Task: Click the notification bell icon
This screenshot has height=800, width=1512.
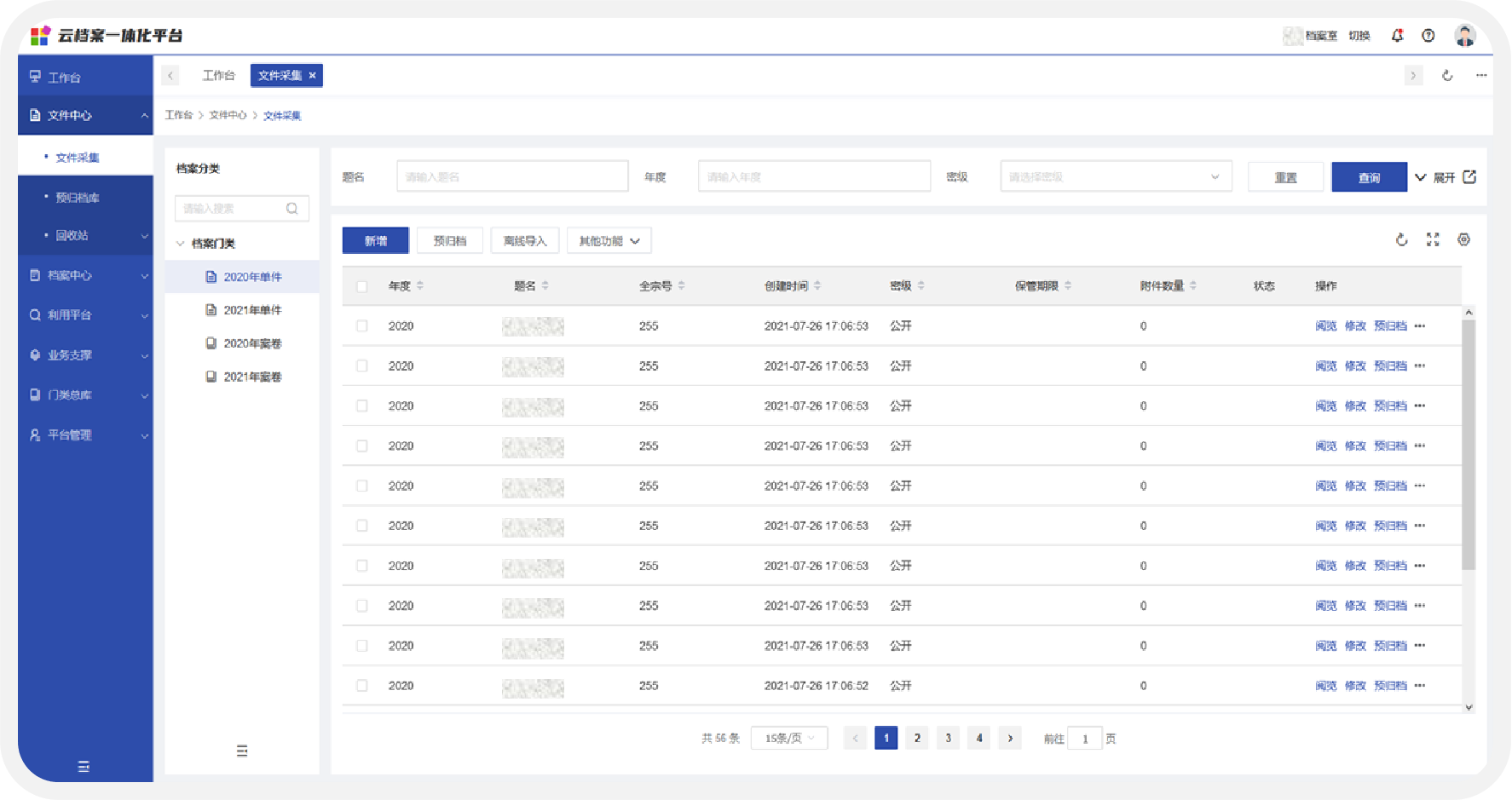Action: point(1397,36)
